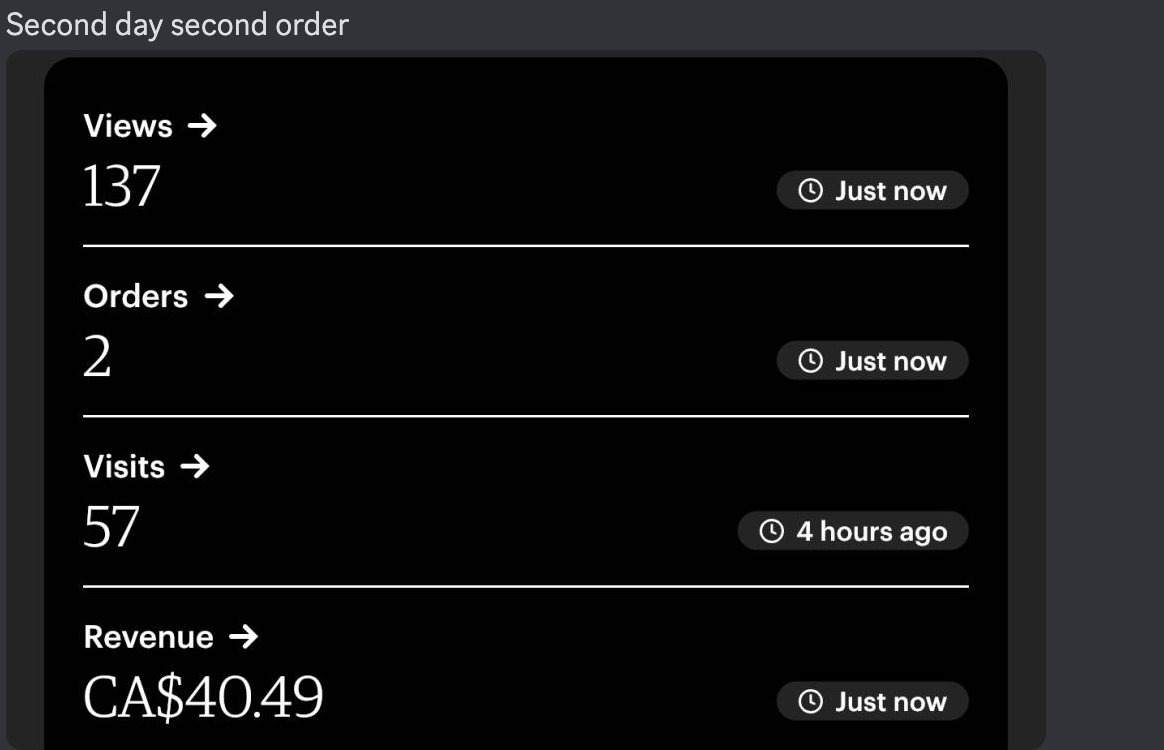Screen dimensions: 1164x750
Task: Click the "Just now" text for Revenue
Action: click(x=890, y=702)
